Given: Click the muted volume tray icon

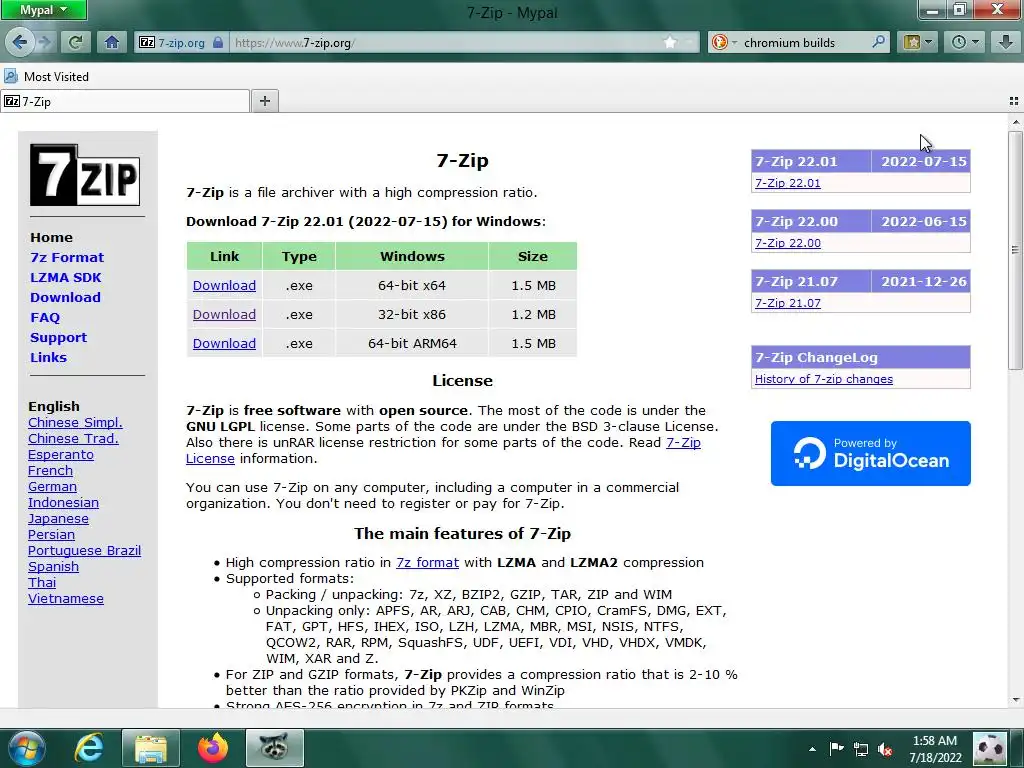Looking at the screenshot, I should point(886,749).
